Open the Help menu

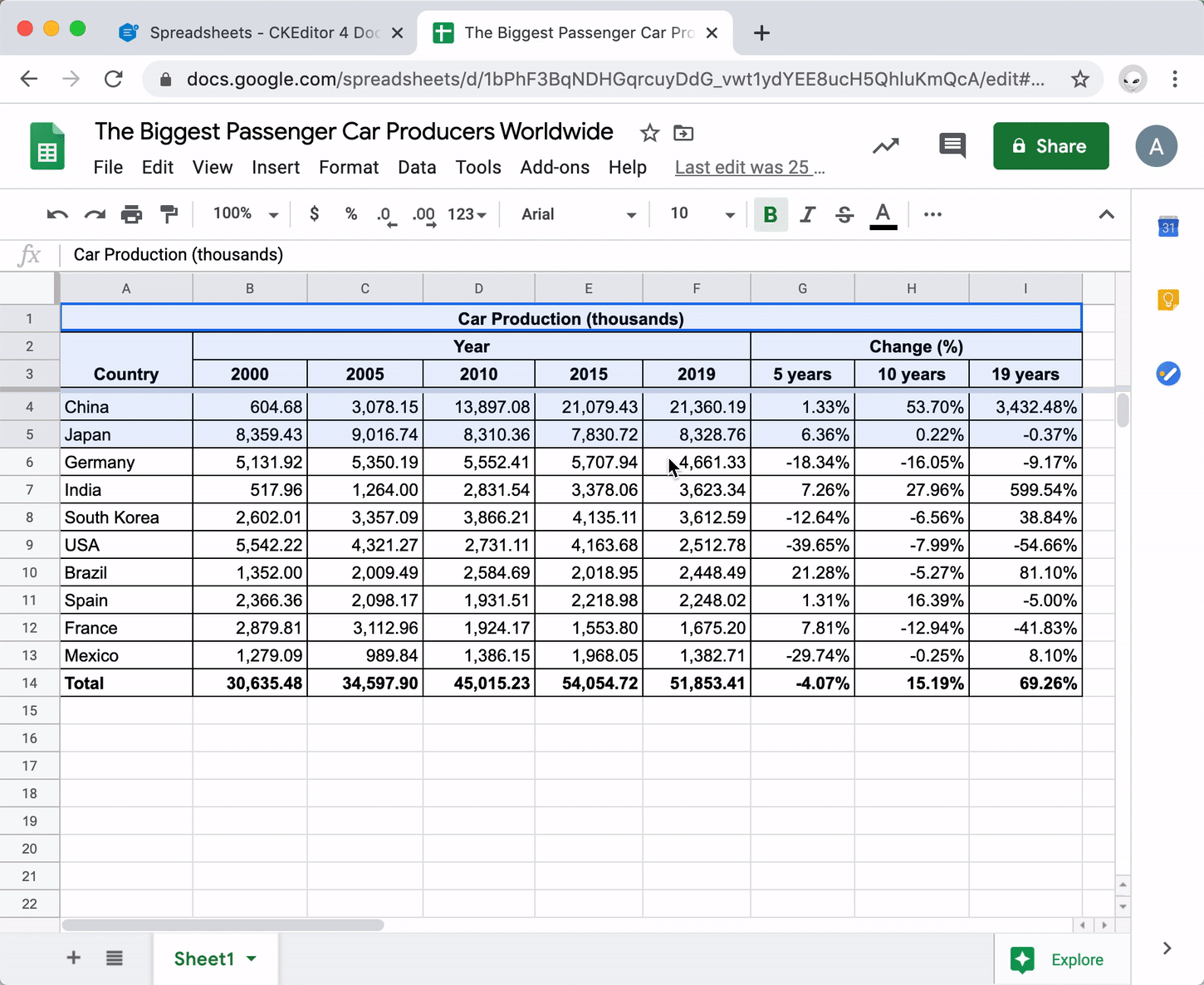coord(628,167)
